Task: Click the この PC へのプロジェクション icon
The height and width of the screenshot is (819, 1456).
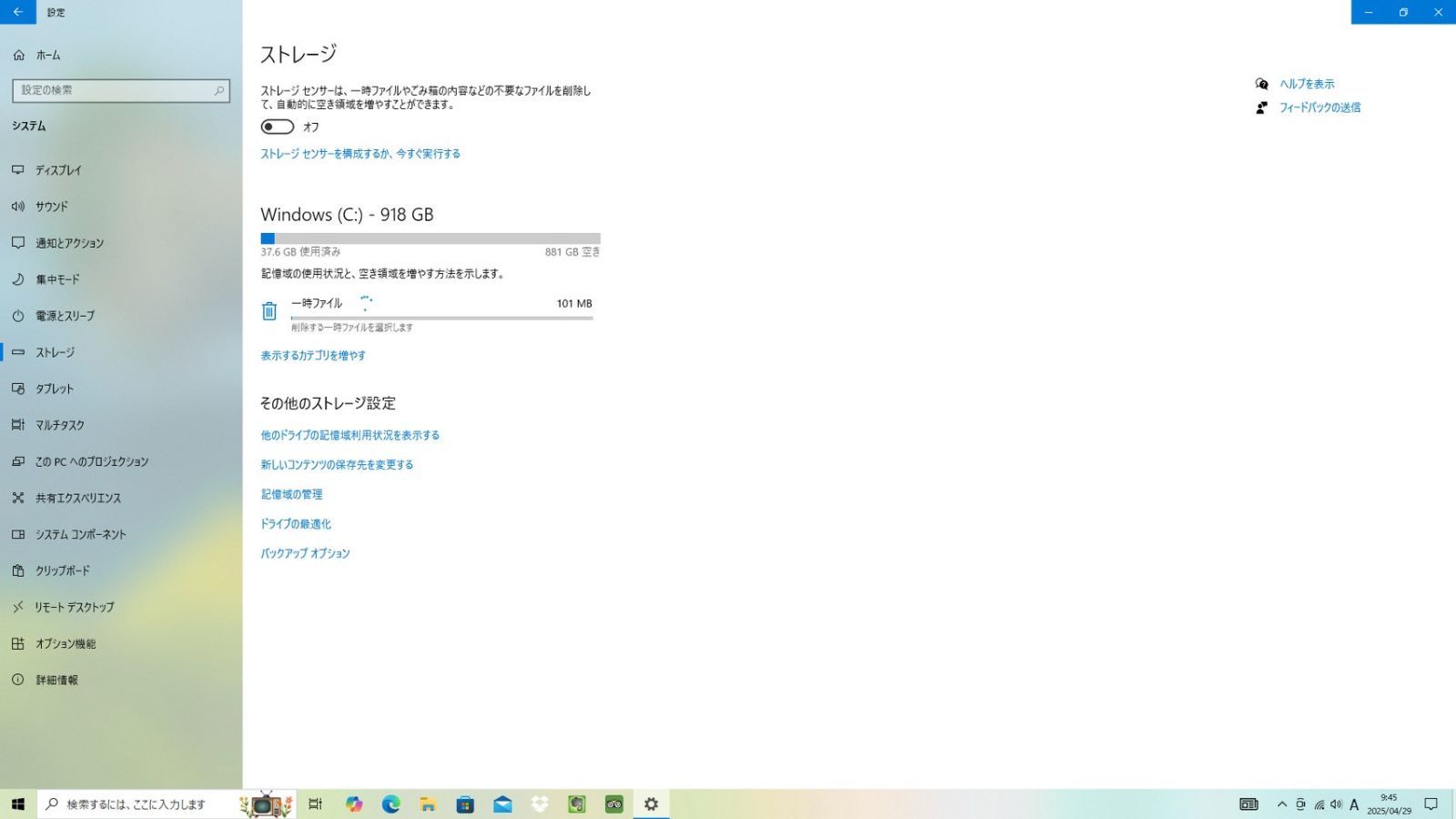Action: 18,461
